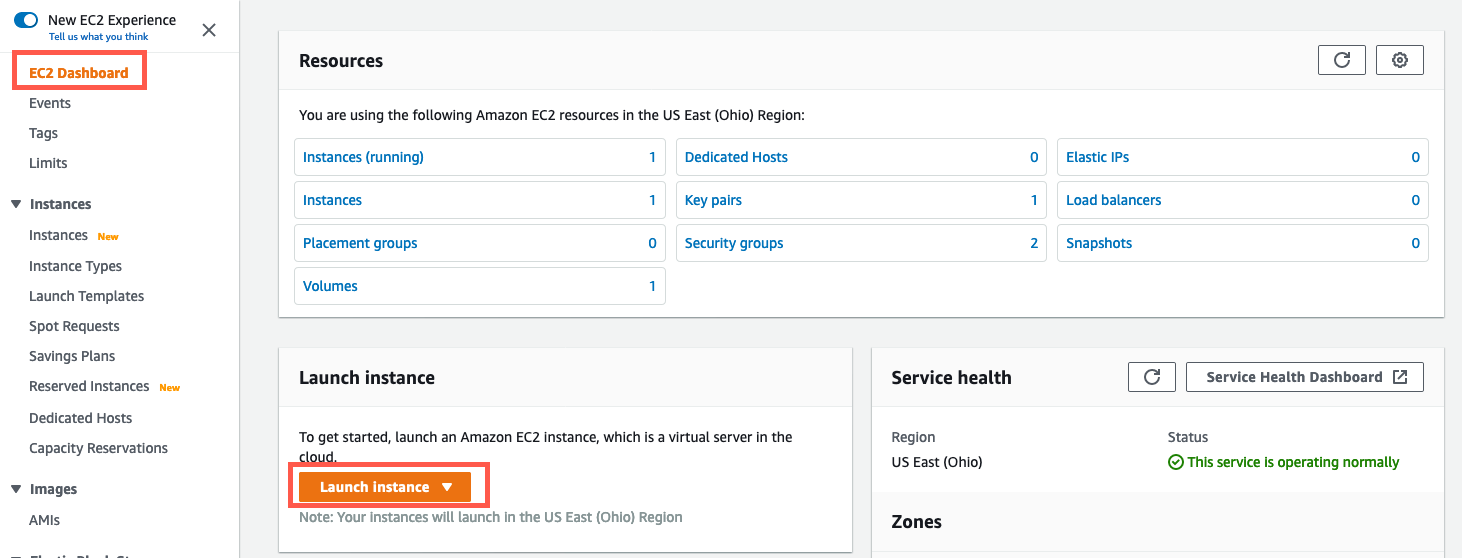This screenshot has width=1462, height=558.
Task: Open Key pairs resource link
Action: pos(713,200)
